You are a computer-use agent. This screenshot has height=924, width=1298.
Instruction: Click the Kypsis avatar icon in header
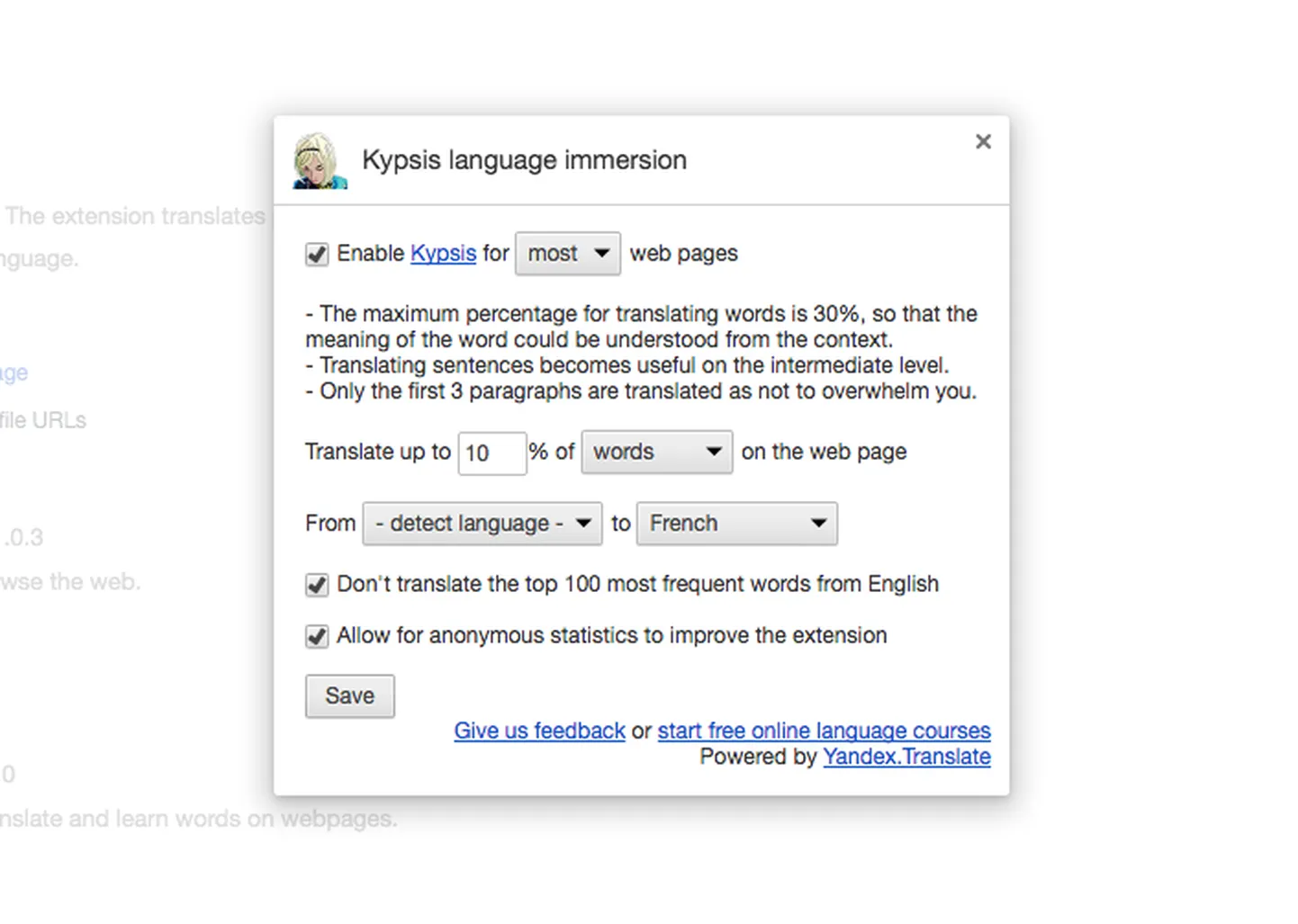tap(320, 160)
